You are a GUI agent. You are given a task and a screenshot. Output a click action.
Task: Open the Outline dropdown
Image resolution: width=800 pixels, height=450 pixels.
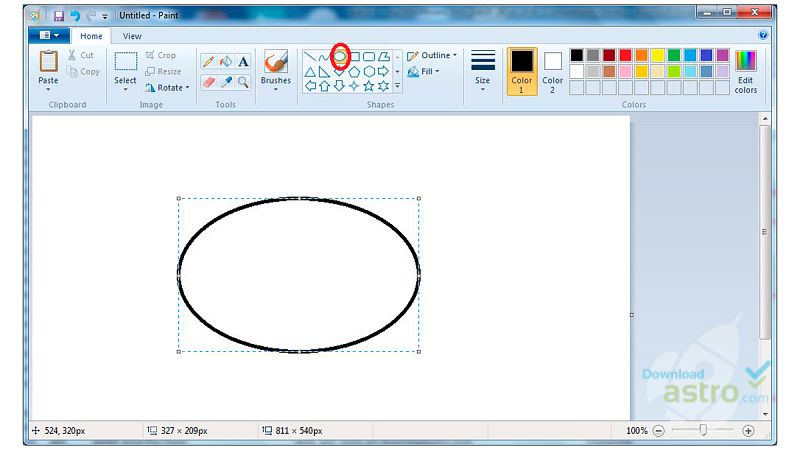(x=433, y=56)
